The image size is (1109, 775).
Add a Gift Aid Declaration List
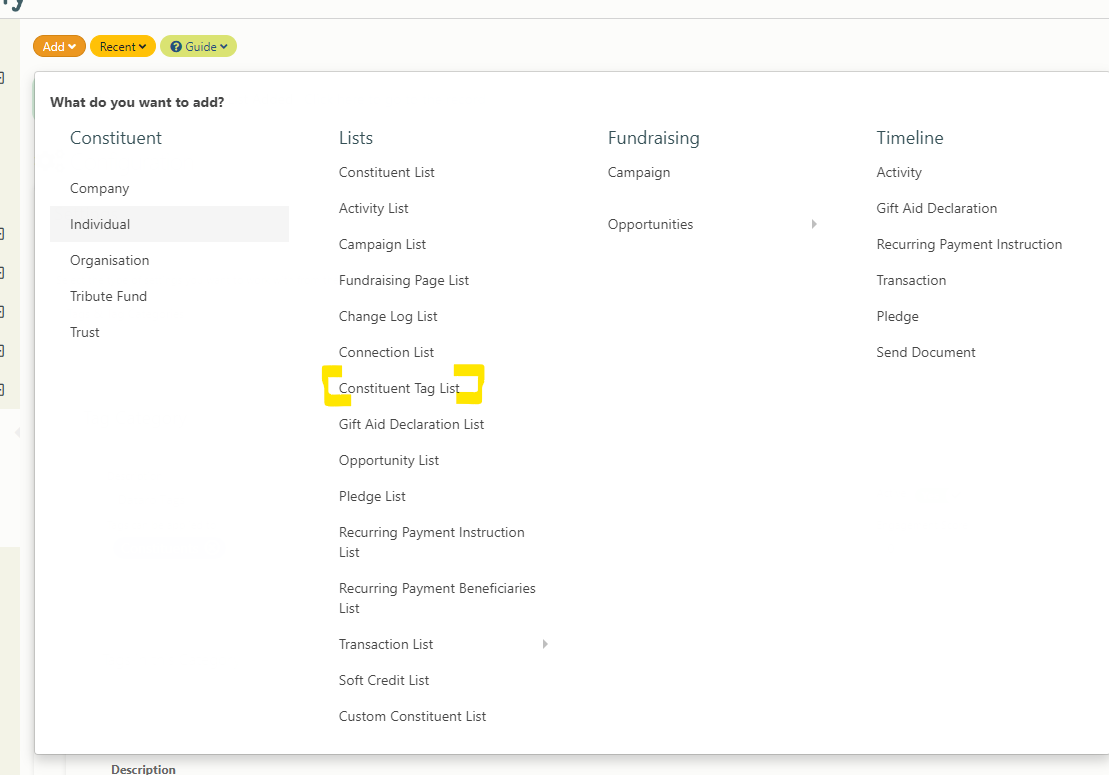click(412, 424)
